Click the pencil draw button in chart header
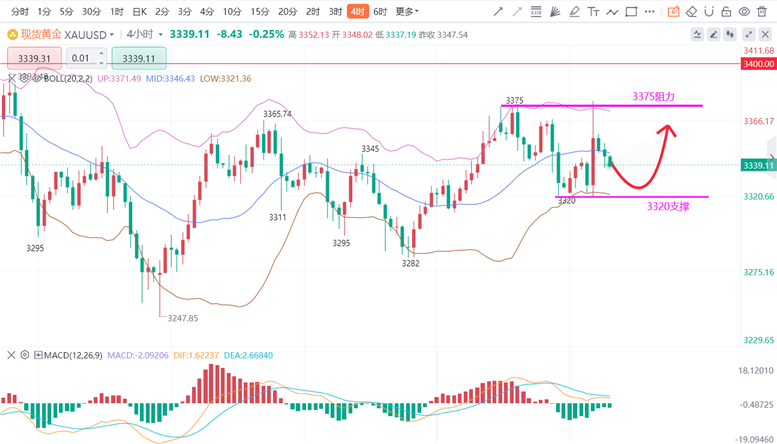Viewport: 777px width, 444px height. pyautogui.click(x=714, y=35)
